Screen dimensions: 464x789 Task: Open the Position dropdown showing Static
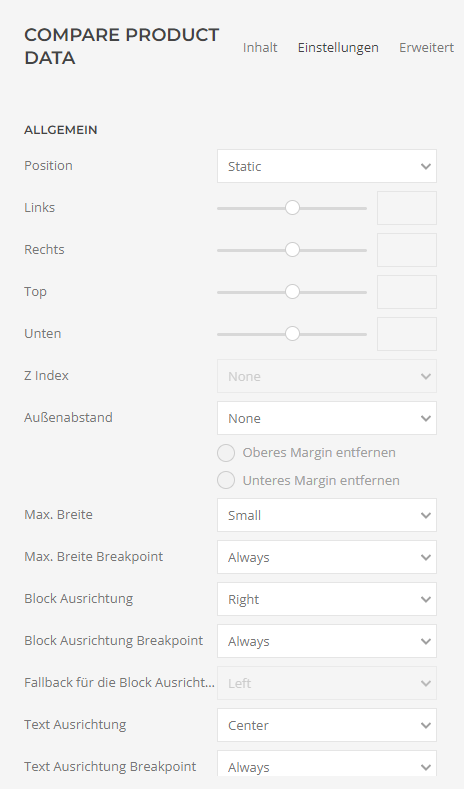pyautogui.click(x=327, y=166)
